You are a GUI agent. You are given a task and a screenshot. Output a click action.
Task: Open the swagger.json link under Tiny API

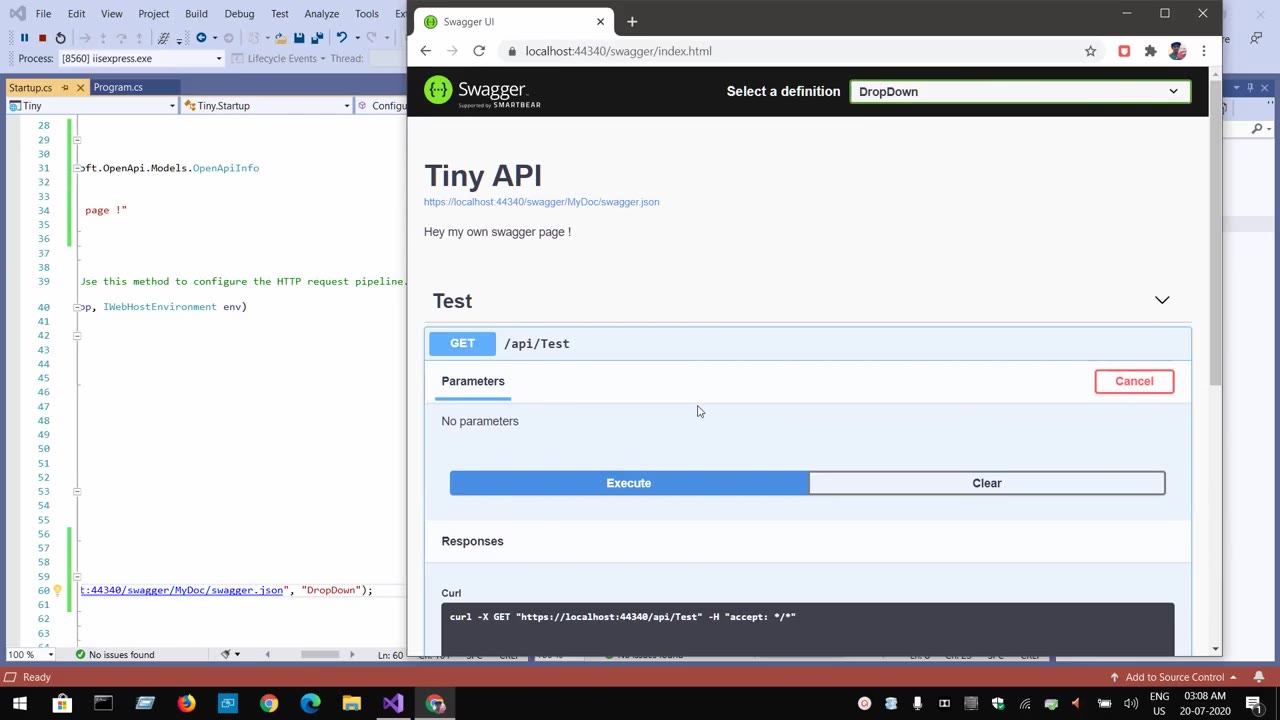pyautogui.click(x=541, y=202)
